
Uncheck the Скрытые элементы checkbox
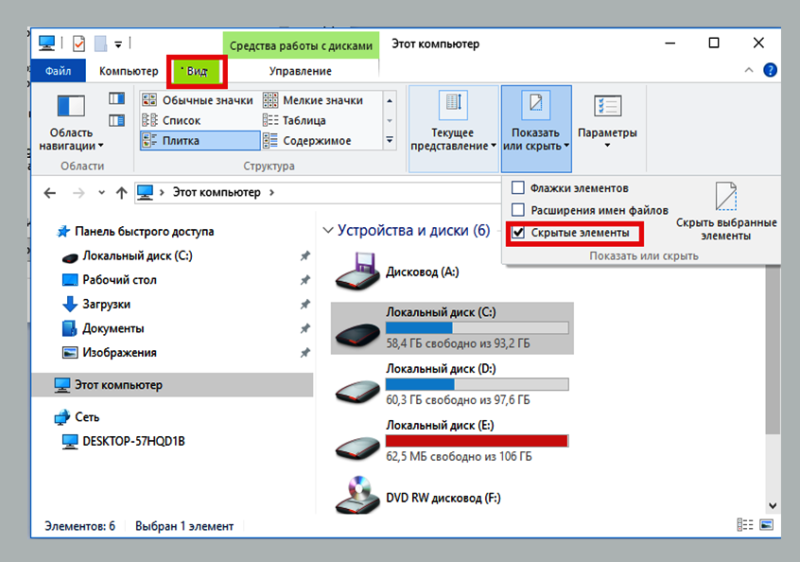point(518,233)
